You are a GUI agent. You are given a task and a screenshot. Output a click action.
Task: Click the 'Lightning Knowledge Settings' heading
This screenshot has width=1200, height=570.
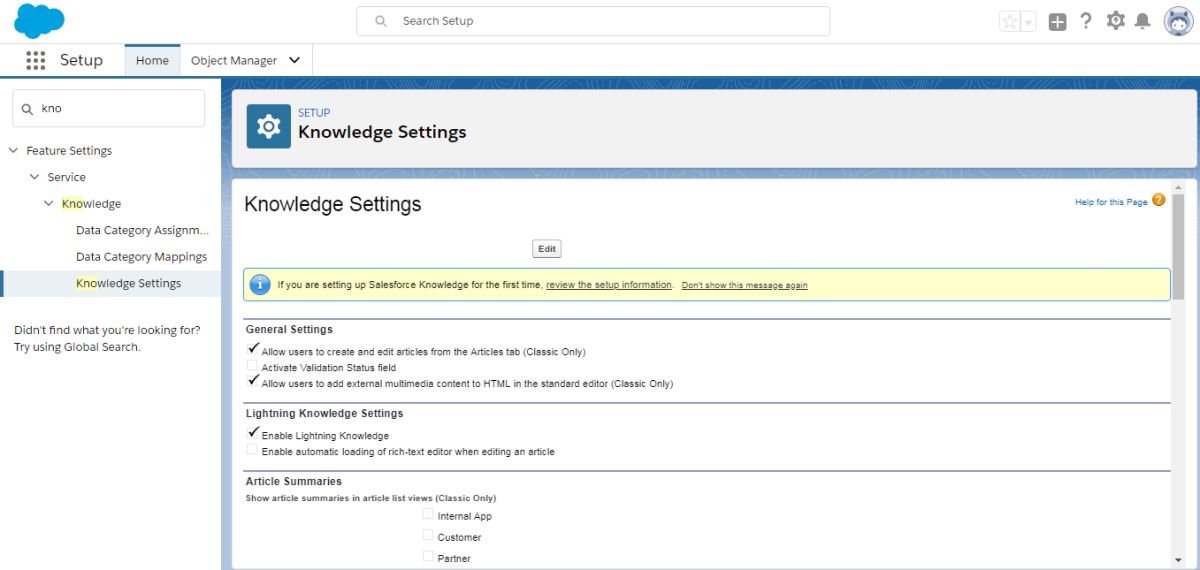pyautogui.click(x=324, y=413)
